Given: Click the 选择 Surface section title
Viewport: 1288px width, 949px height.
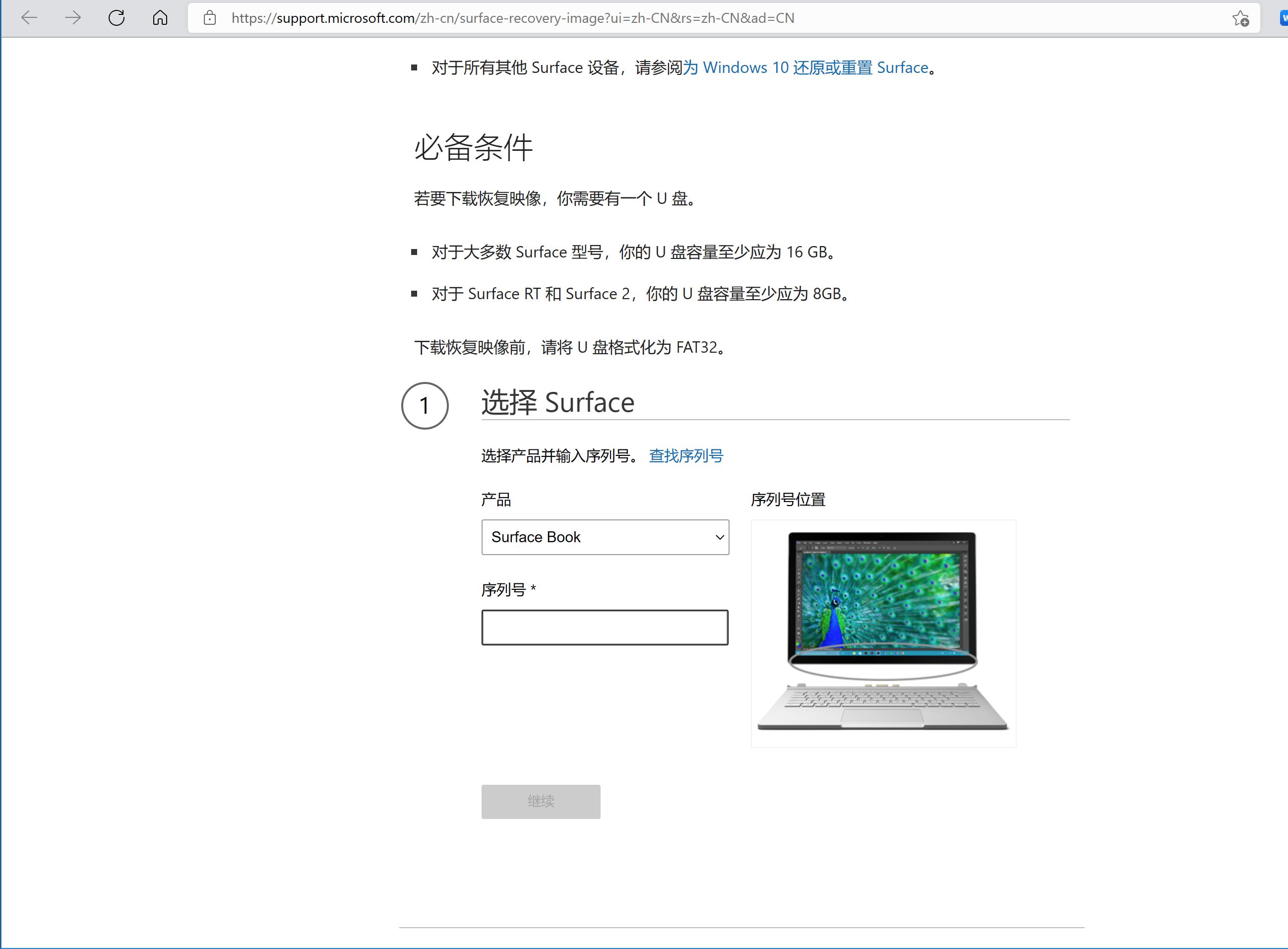Looking at the screenshot, I should (556, 402).
